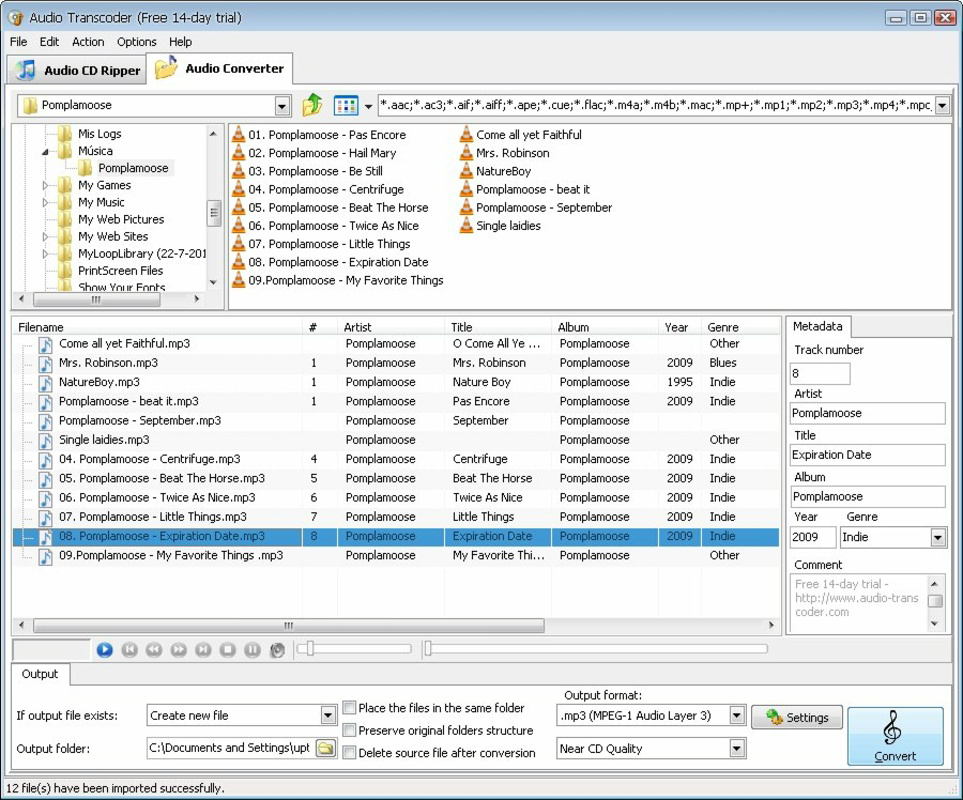Switch to the Audio CD Ripper tab
Screen dimensions: 963x800
click(77, 70)
